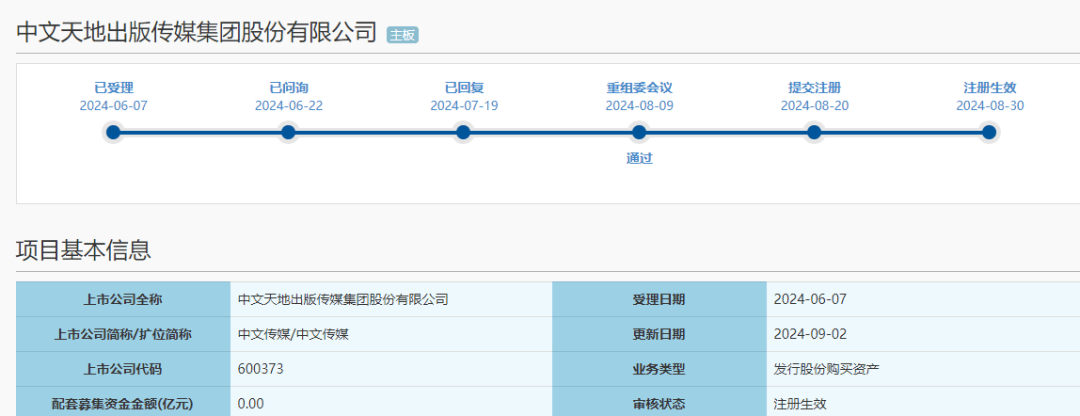Click the 项目基本信息 section heading
Viewport: 1080px width, 416px height.
(x=83, y=250)
